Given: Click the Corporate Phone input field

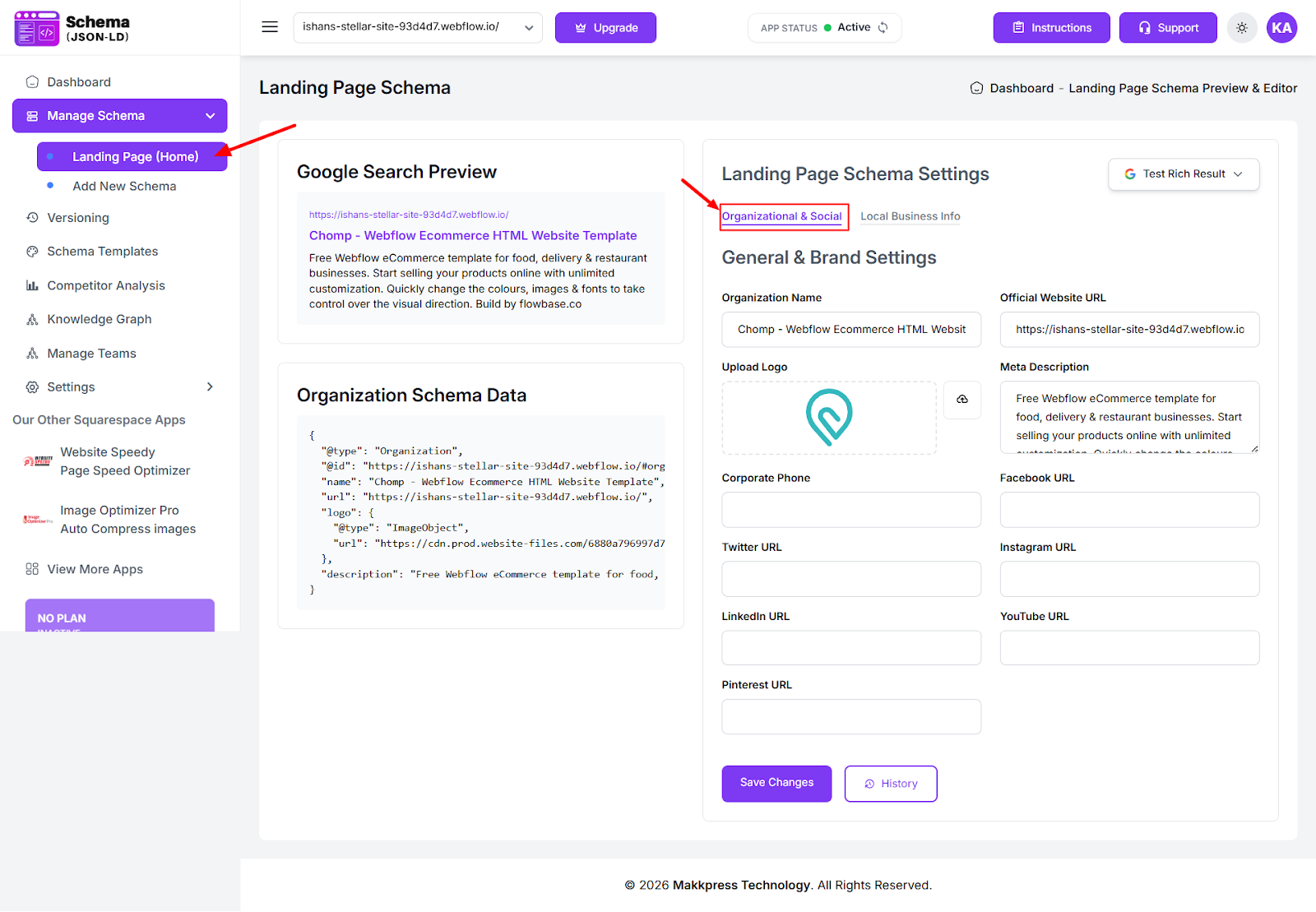Looking at the screenshot, I should point(851,510).
